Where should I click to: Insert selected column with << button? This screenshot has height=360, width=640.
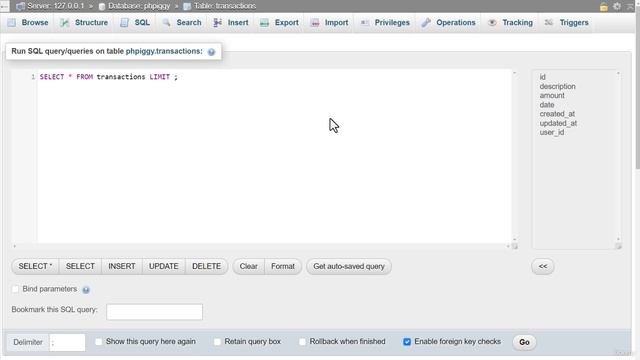543,267
